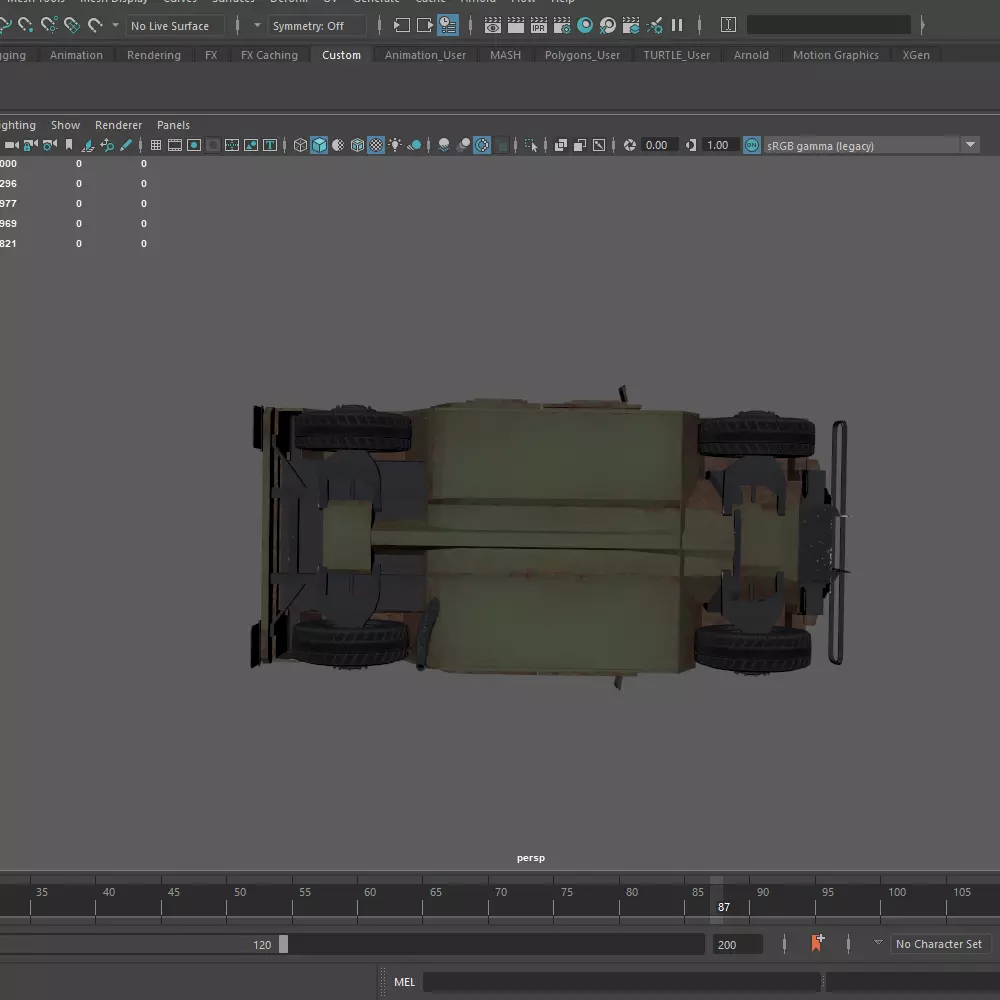Toggle 2D pan/zoom icon
The width and height of the screenshot is (1000, 1000).
[107, 145]
